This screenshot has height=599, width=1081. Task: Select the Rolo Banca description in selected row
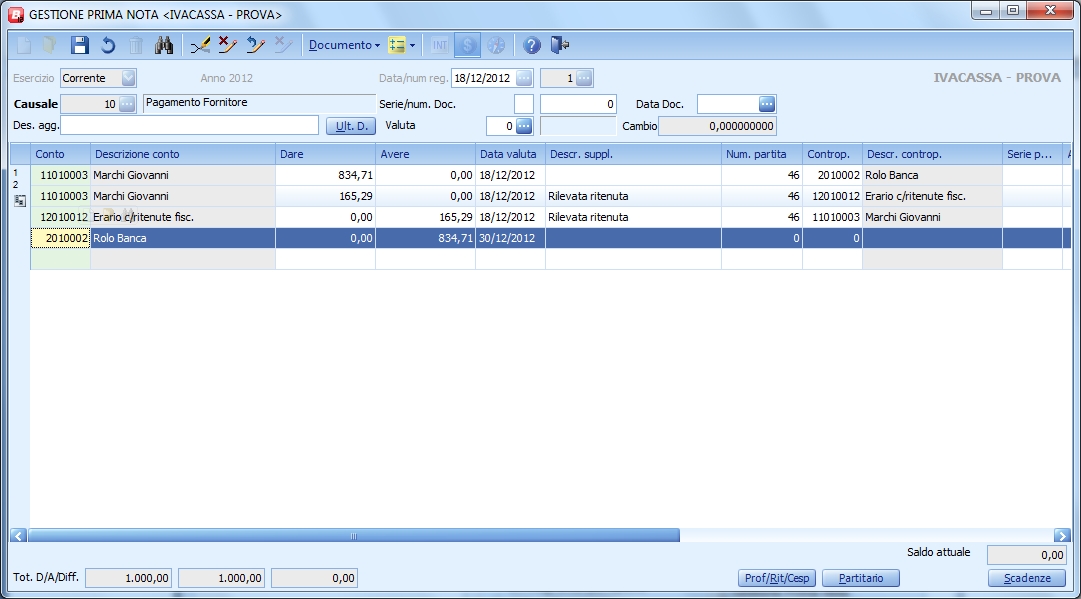pos(183,238)
